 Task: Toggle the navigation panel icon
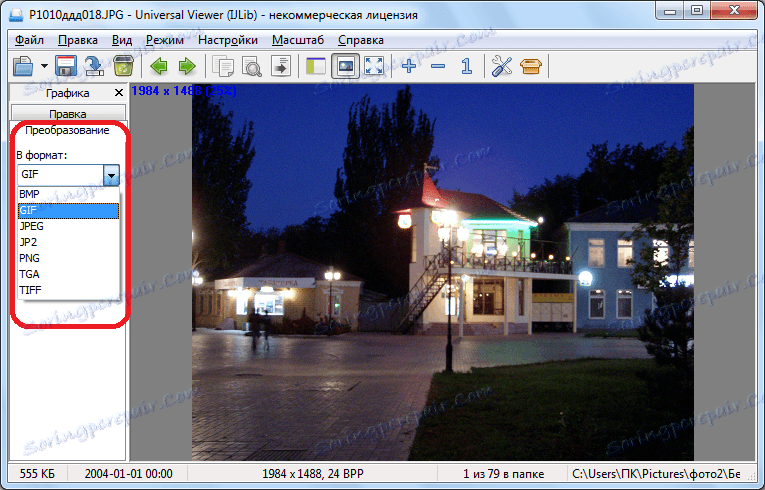(x=316, y=66)
